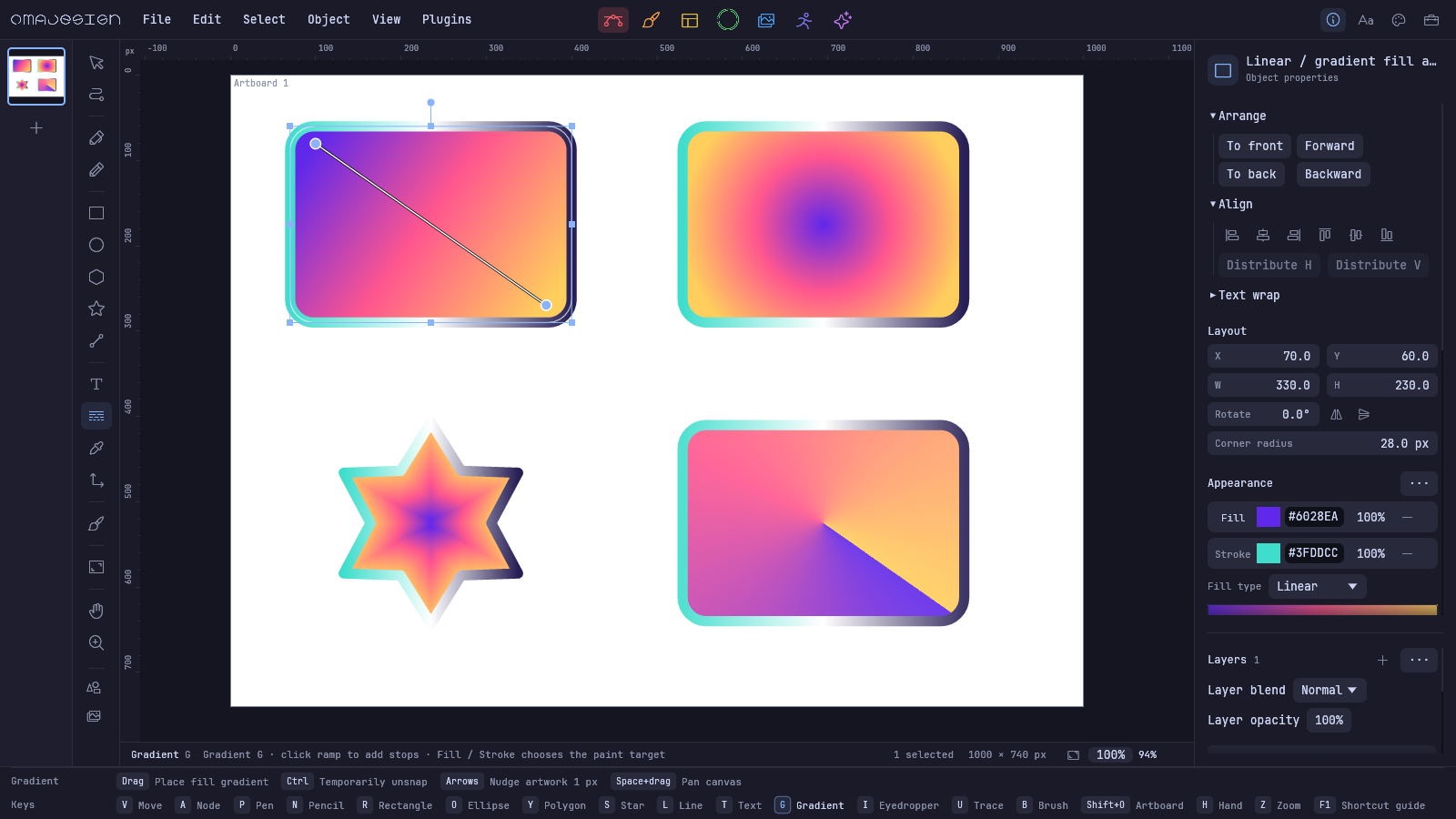
Task: Flip the object horizontally
Action: (x=1336, y=414)
